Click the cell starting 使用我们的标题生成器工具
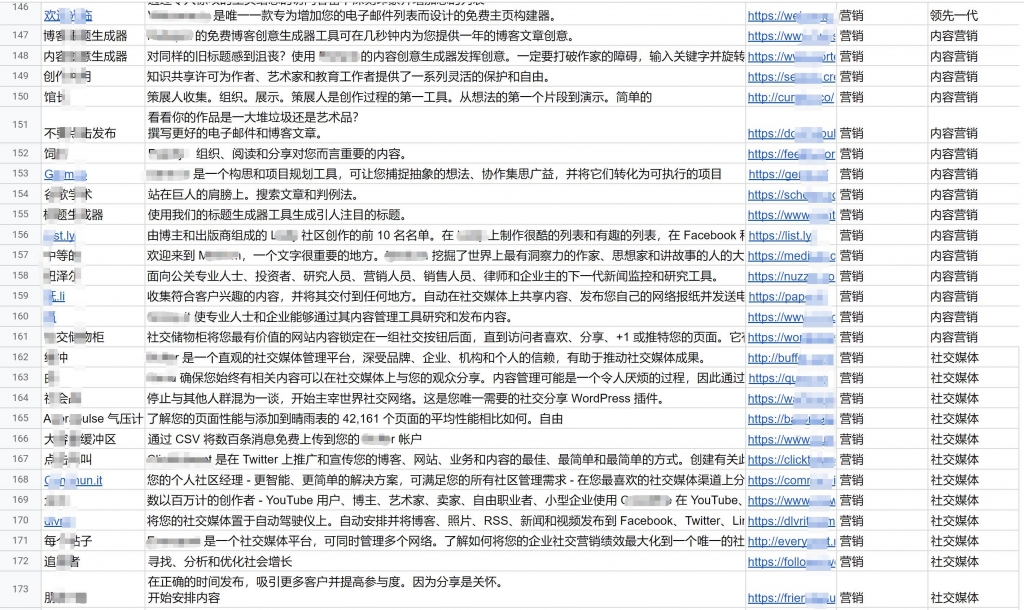The height and width of the screenshot is (610, 1024). [445, 215]
